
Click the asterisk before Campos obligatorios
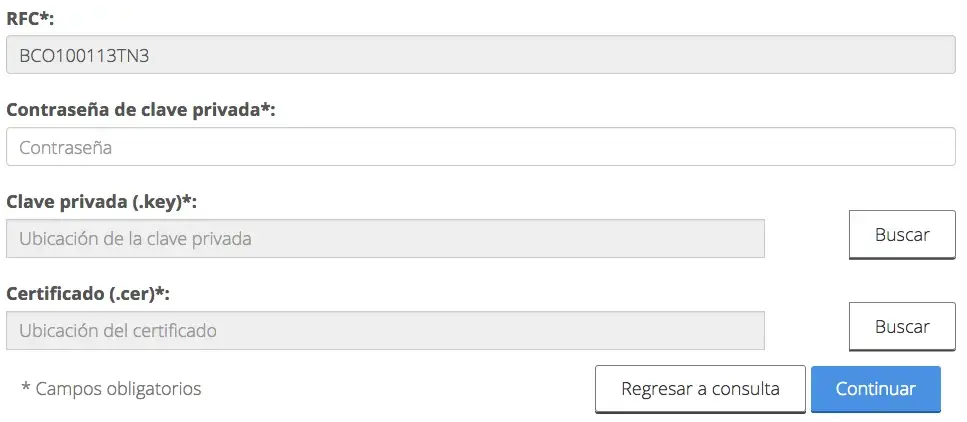click(x=26, y=388)
